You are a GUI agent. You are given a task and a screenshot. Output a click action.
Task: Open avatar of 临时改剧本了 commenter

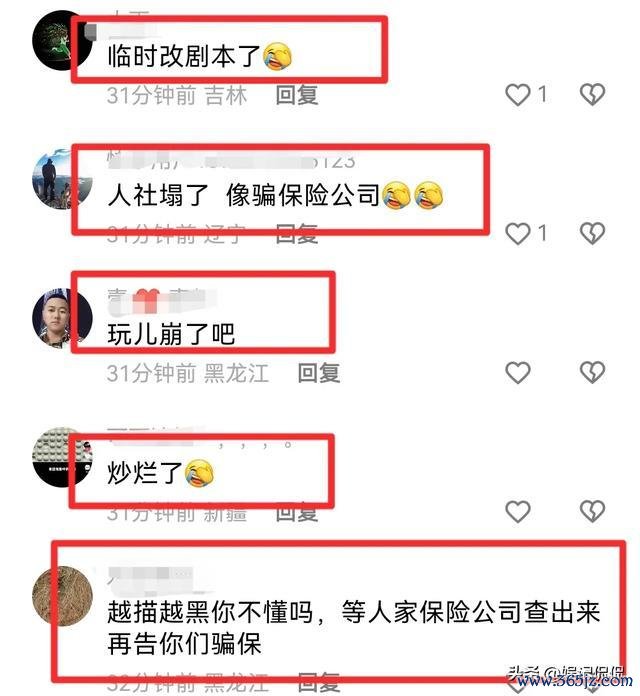pyautogui.click(x=63, y=40)
